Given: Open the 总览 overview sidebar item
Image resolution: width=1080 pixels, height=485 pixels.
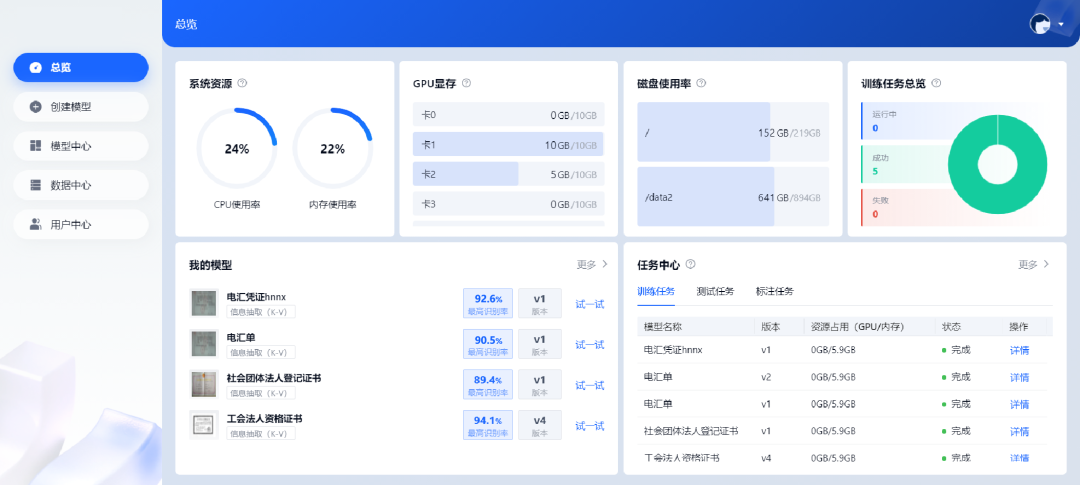Looking at the screenshot, I should point(81,68).
